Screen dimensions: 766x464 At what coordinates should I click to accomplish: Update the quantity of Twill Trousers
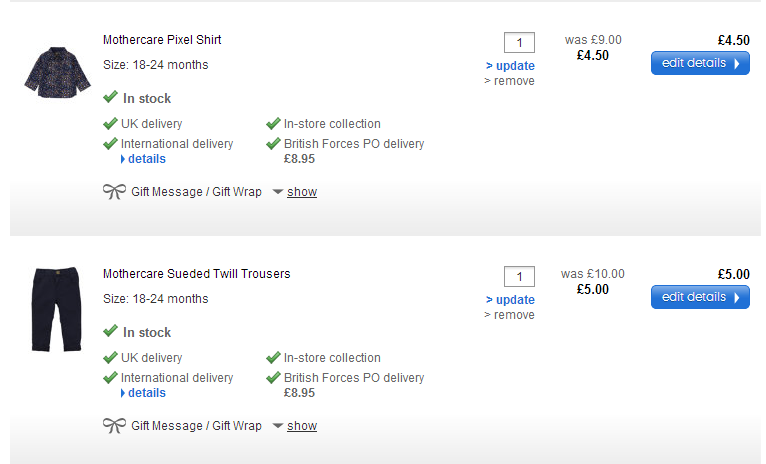pos(511,300)
